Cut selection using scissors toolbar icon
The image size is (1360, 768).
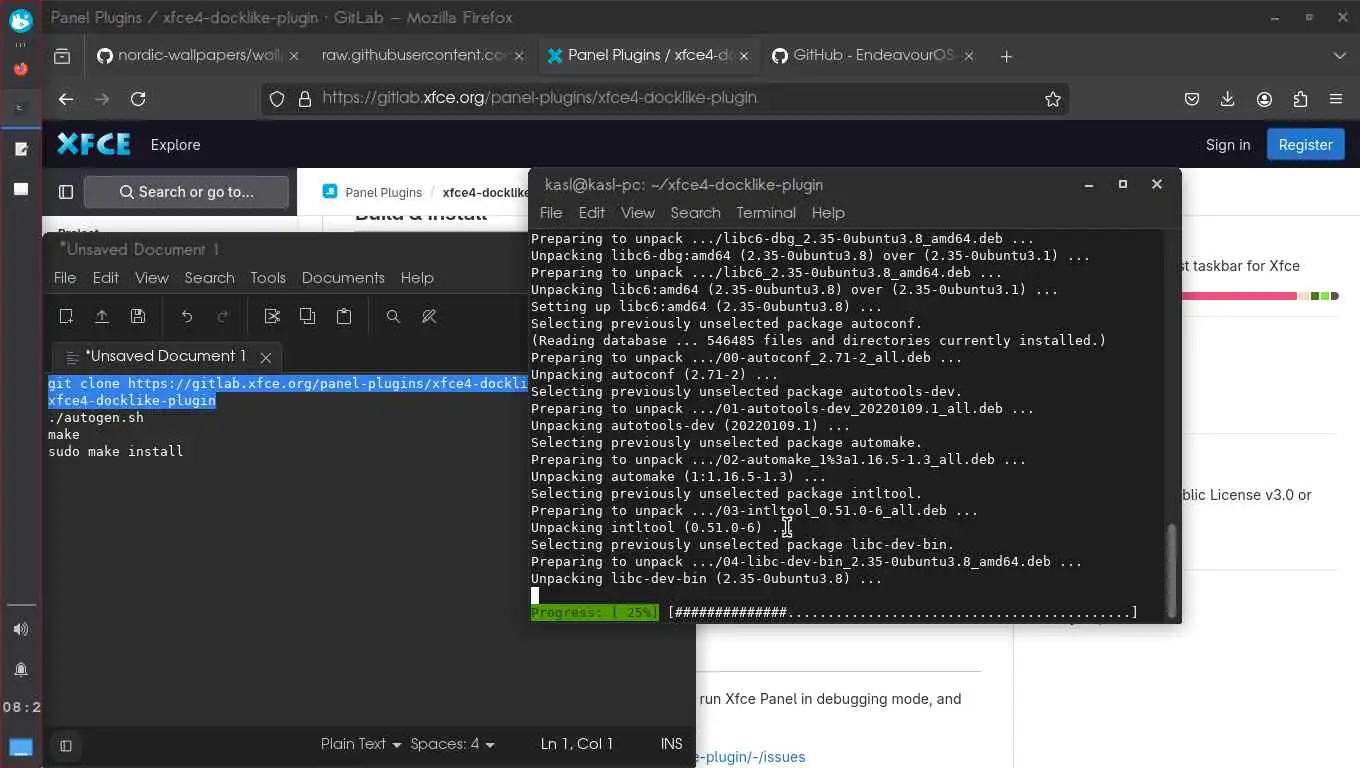(x=272, y=316)
